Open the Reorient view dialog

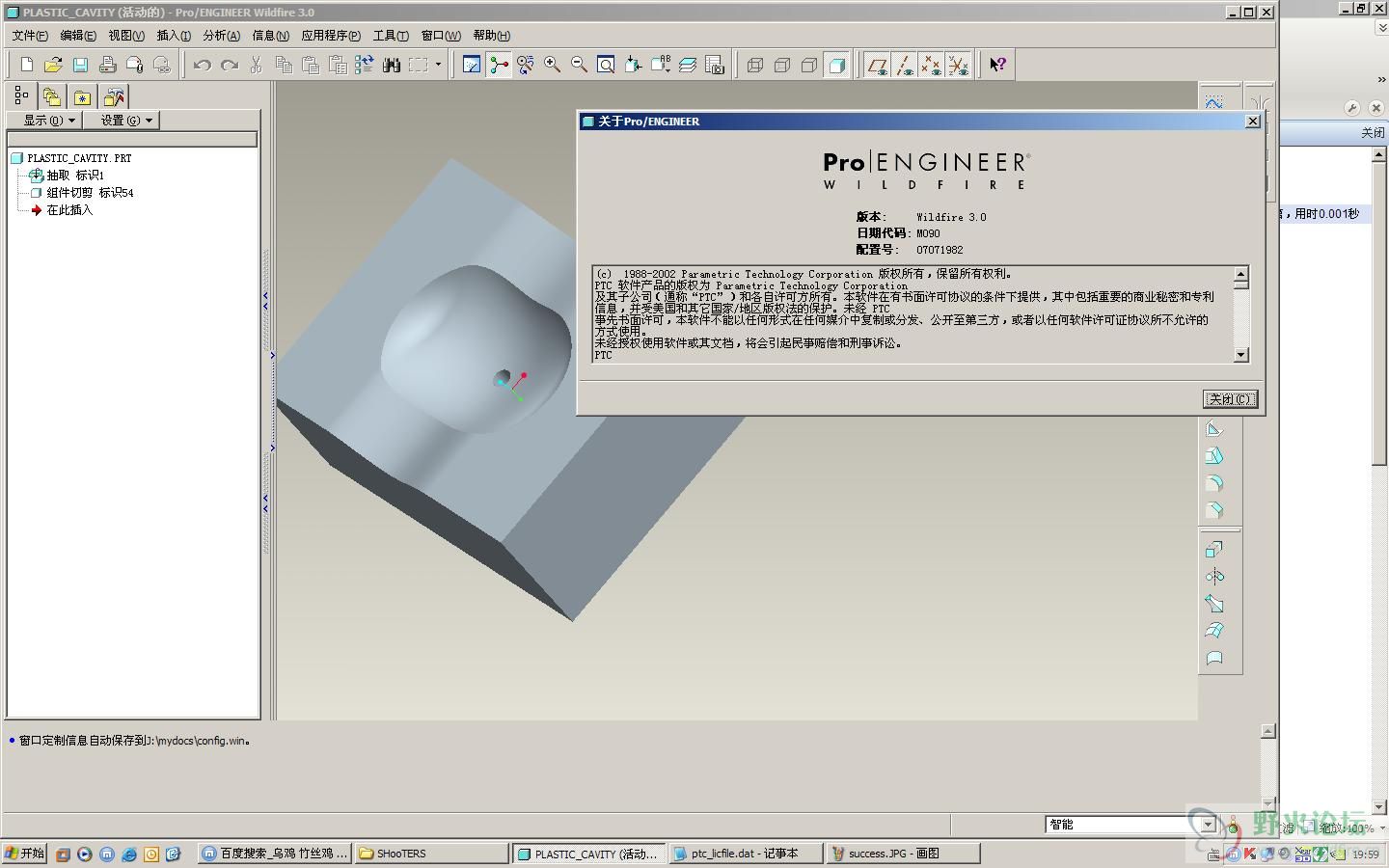click(633, 65)
